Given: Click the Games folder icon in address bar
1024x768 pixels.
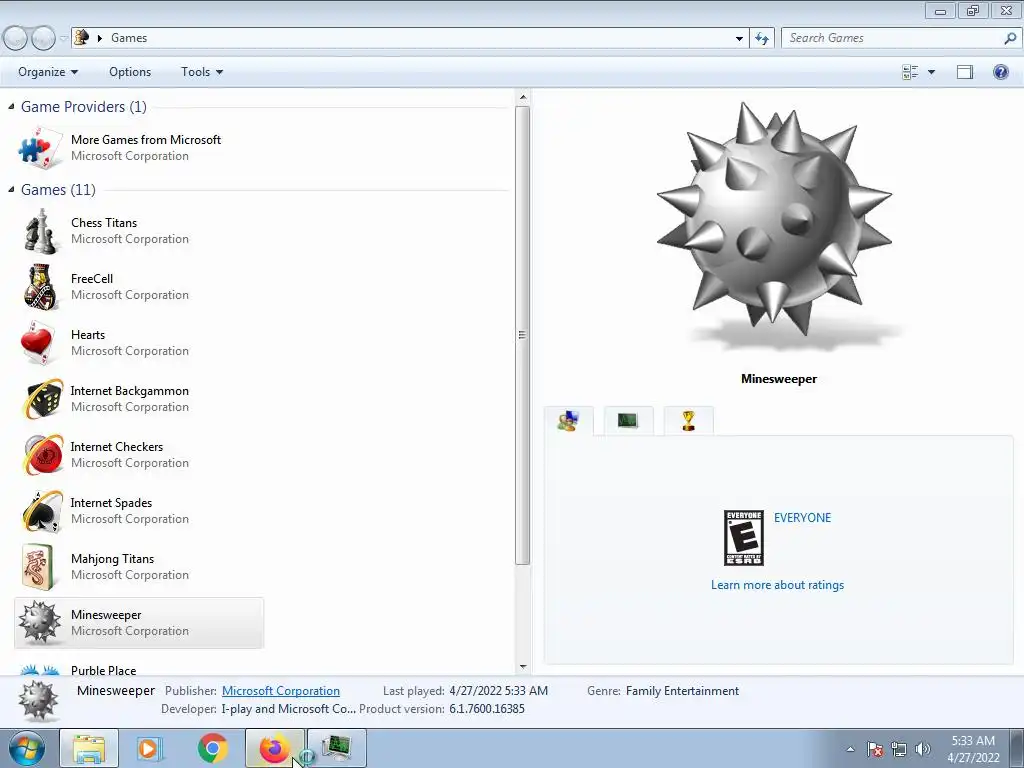Looking at the screenshot, I should 82,37.
